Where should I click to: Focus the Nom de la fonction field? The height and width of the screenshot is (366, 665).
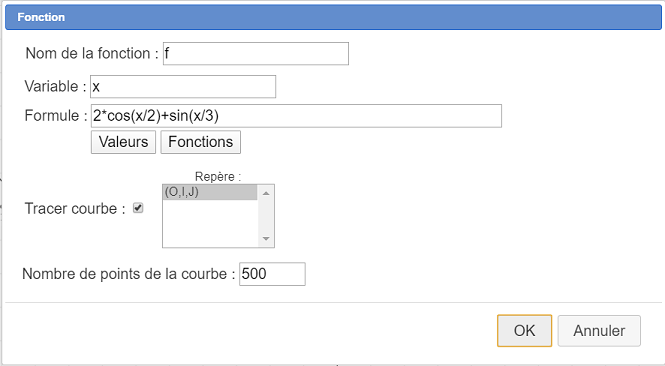256,53
